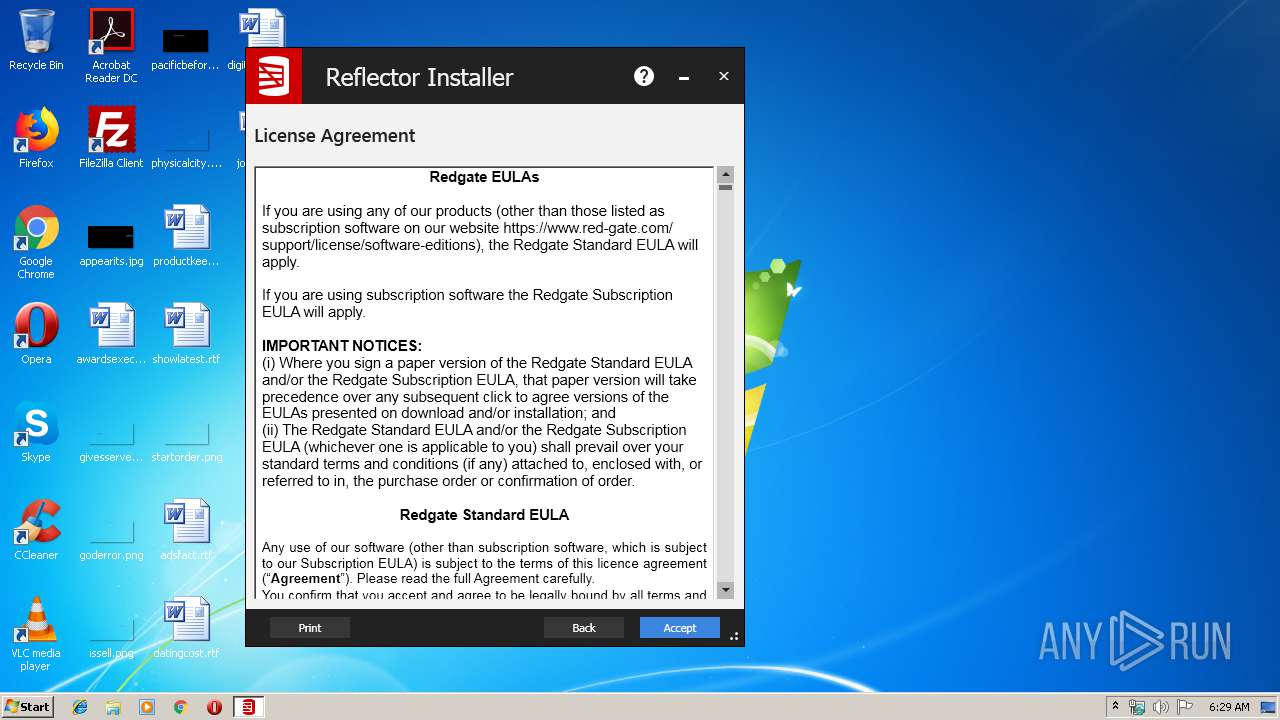The height and width of the screenshot is (720, 1280).
Task: Select the givesserve file on desktop
Action: 111,440
